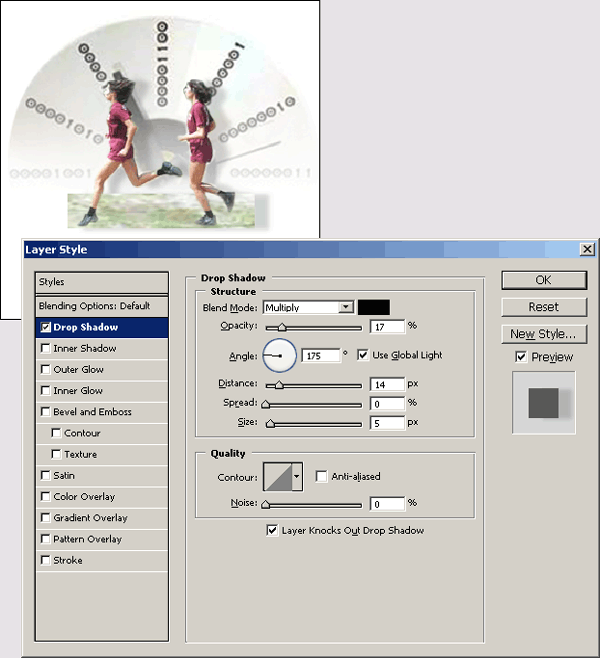The image size is (600, 658).
Task: Uncheck the Drop Shadow checkbox
Action: click(x=45, y=327)
